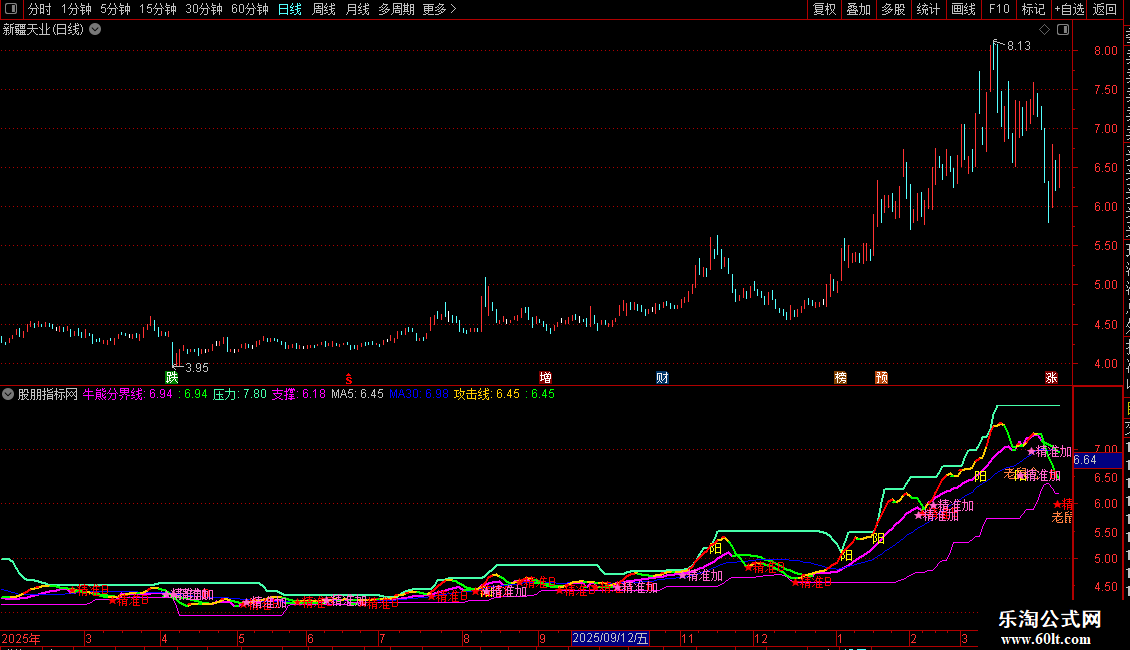Click the green 跌 event marker
The width and height of the screenshot is (1130, 650).
pos(172,377)
